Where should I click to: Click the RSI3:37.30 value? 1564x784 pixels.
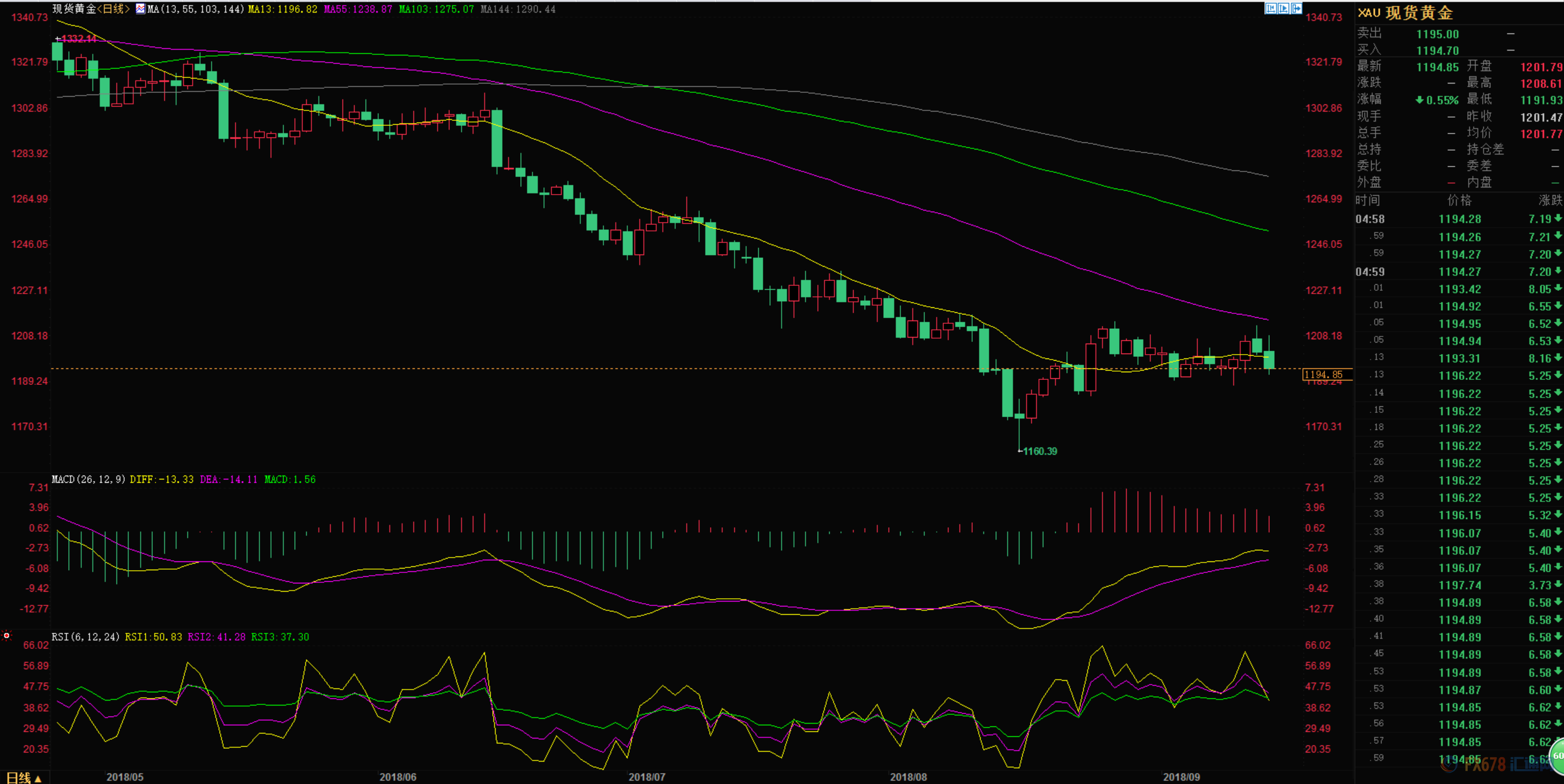pos(280,637)
